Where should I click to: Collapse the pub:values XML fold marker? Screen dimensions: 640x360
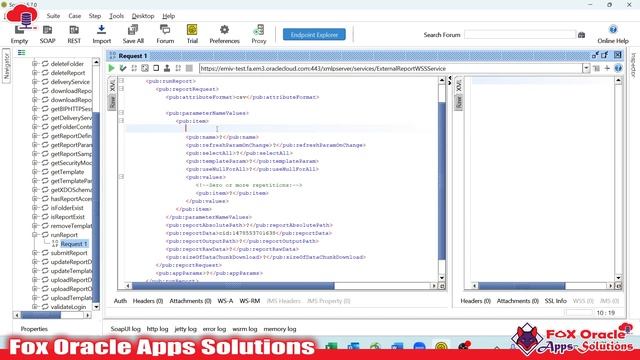coord(122,177)
